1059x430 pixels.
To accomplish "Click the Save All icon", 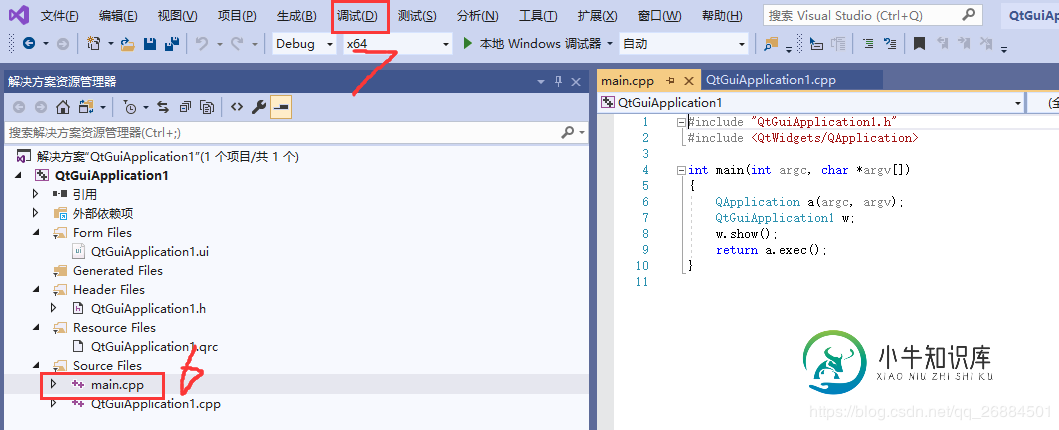I will click(x=172, y=44).
